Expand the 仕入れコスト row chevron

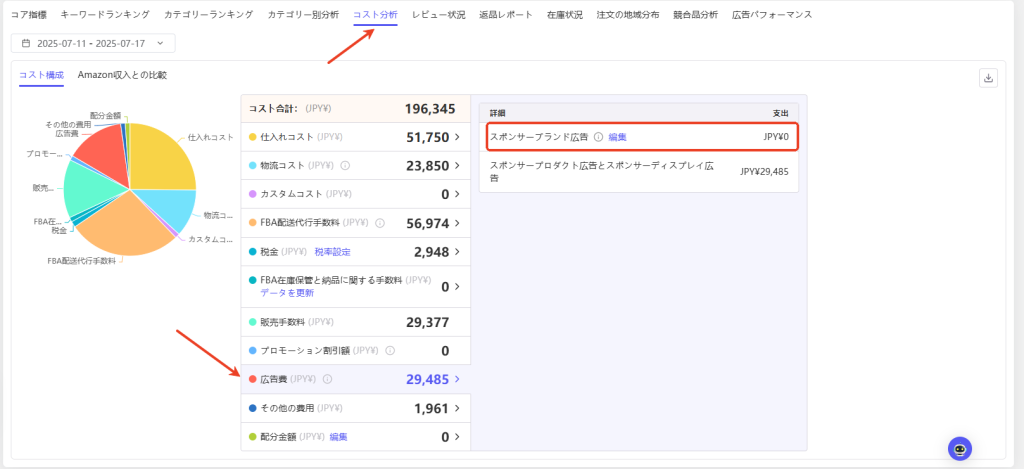458,137
